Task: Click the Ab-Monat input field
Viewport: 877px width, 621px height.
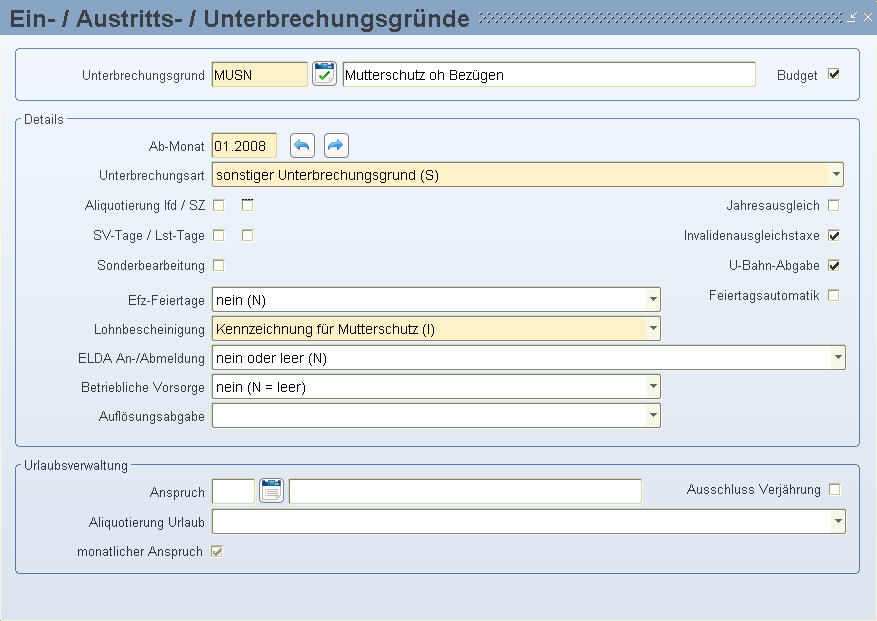Action: coord(244,146)
